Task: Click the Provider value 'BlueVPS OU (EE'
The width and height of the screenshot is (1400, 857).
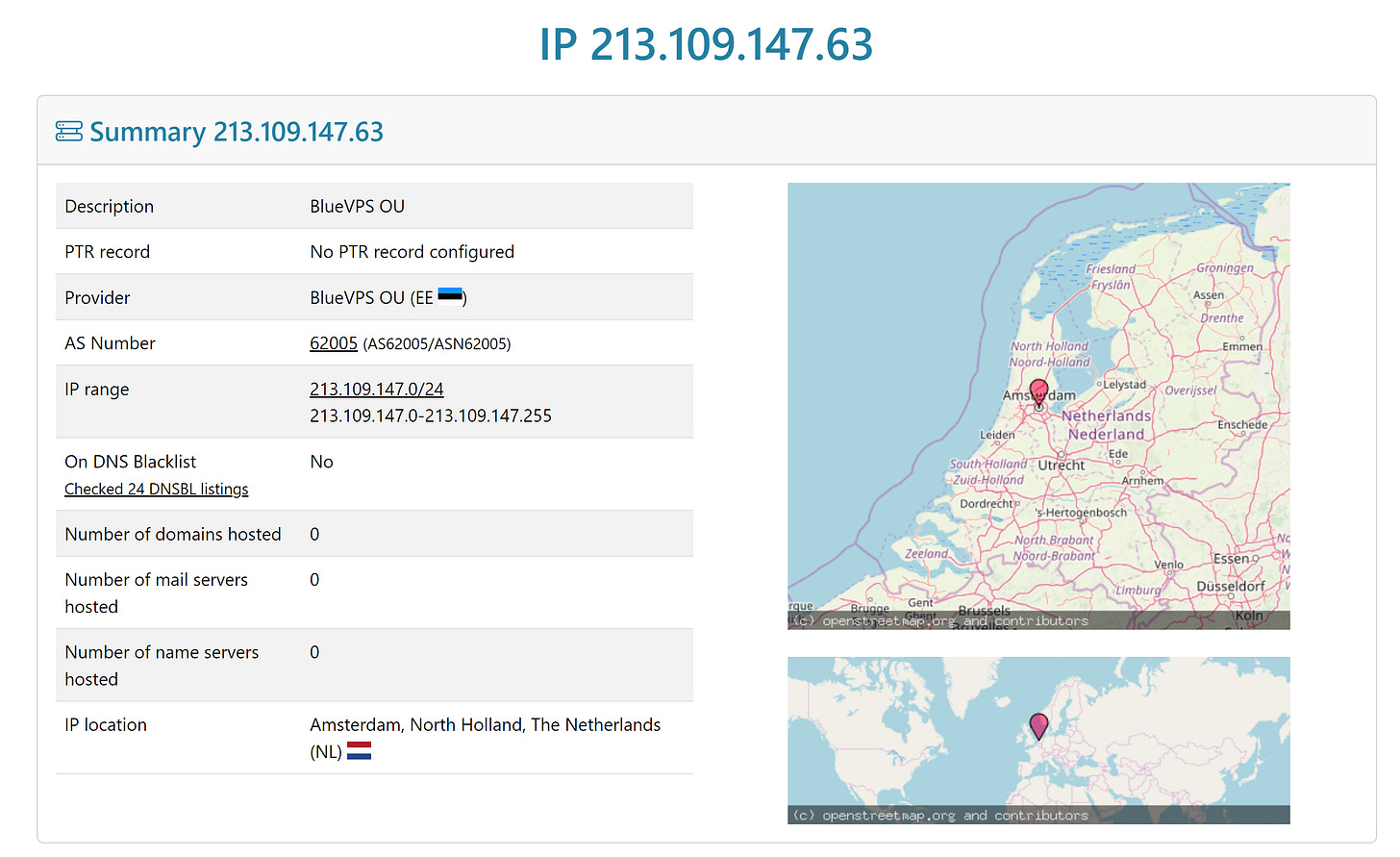Action: pyautogui.click(x=372, y=298)
